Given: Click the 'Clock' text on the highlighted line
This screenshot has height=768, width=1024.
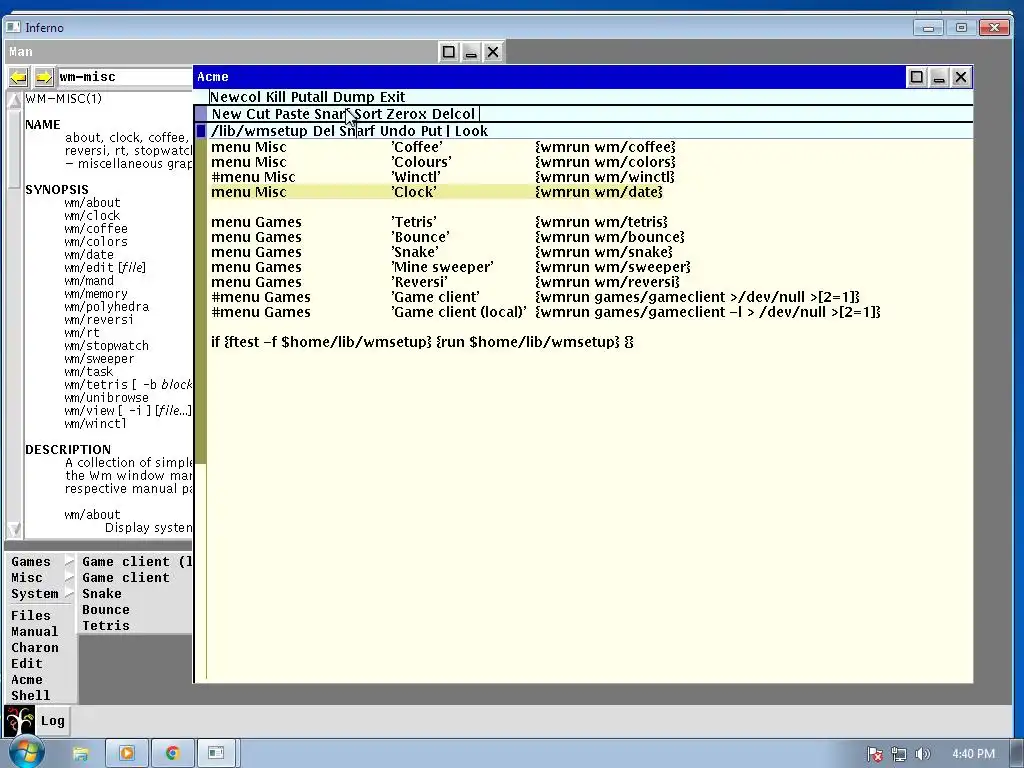Looking at the screenshot, I should (414, 192).
